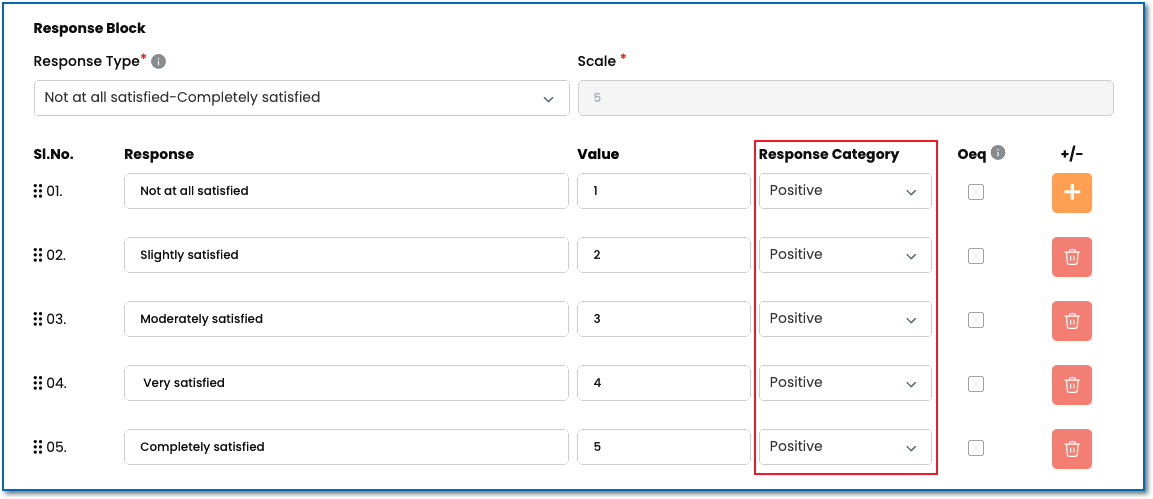
Task: Click the disabled Scale field showing 5
Action: (x=845, y=98)
